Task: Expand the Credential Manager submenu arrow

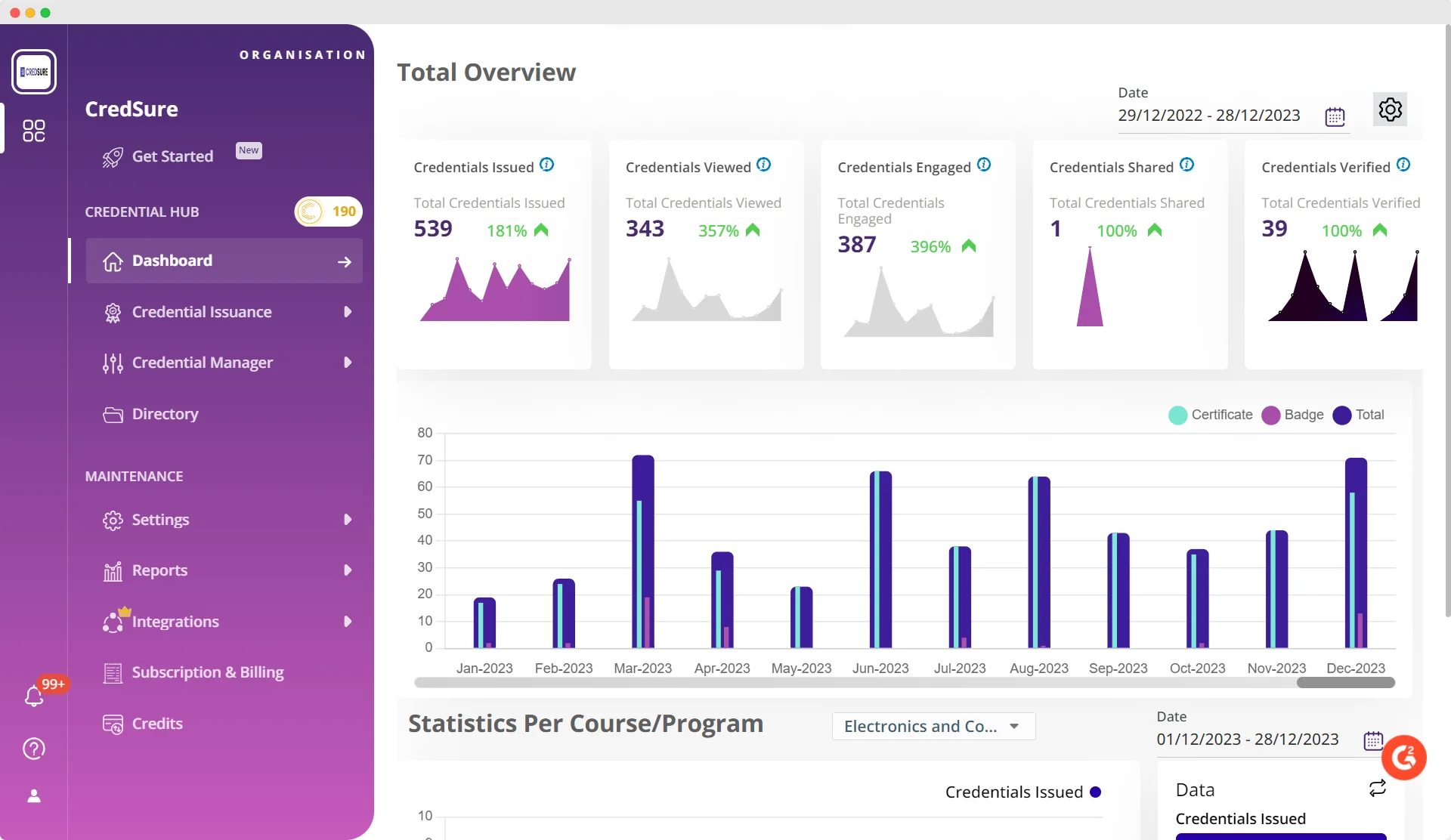Action: [x=348, y=363]
